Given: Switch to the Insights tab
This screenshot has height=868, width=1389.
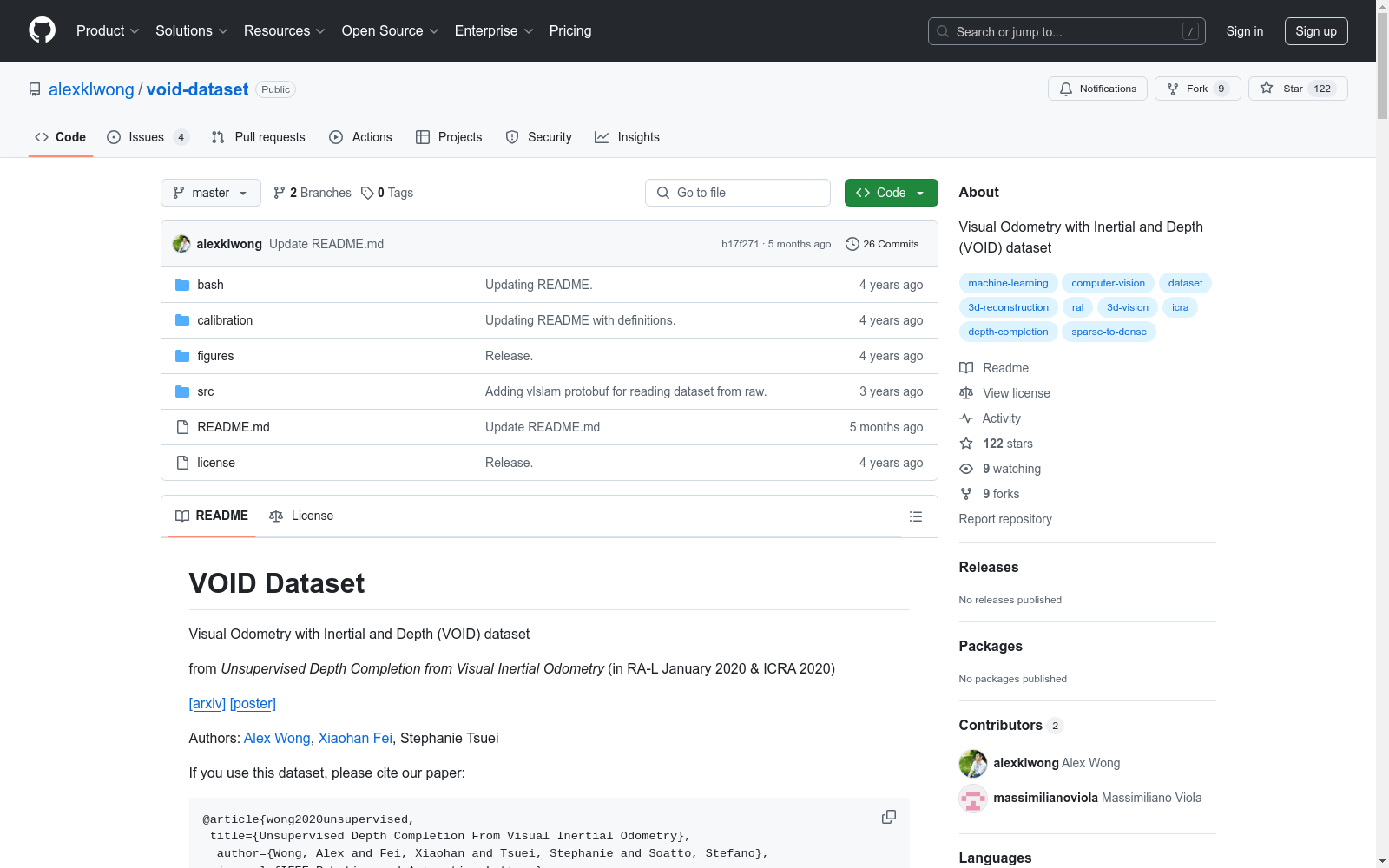Looking at the screenshot, I should [627, 137].
